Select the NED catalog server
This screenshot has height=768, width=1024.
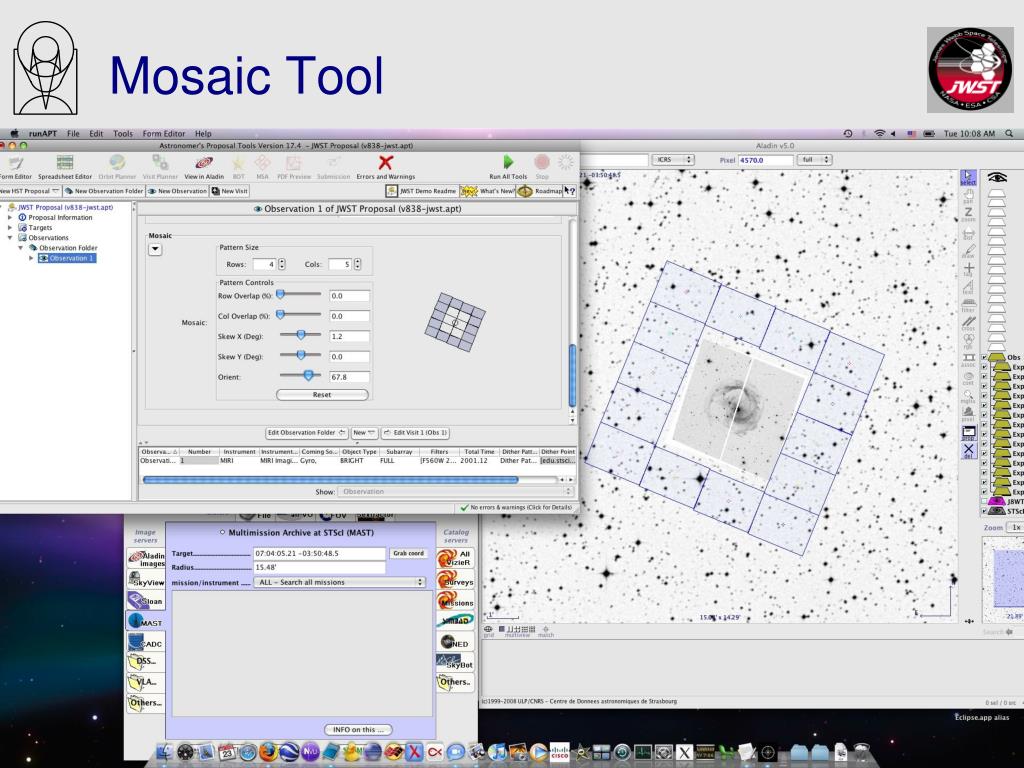tap(455, 642)
